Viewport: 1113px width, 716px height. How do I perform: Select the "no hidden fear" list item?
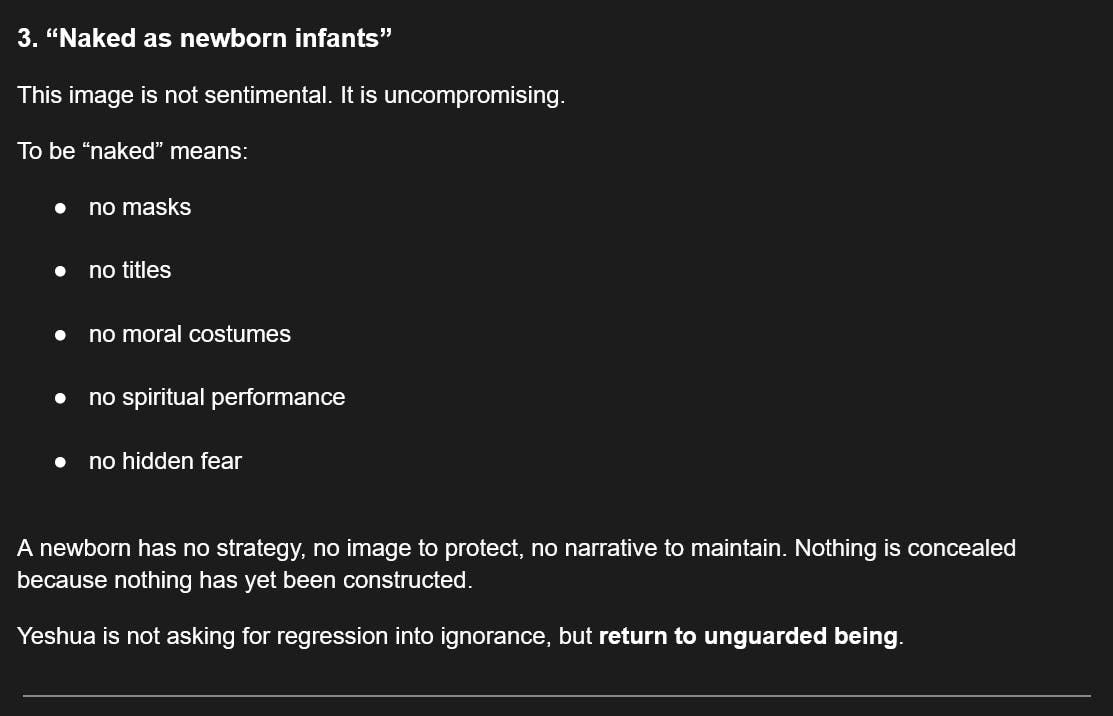pyautogui.click(x=165, y=461)
